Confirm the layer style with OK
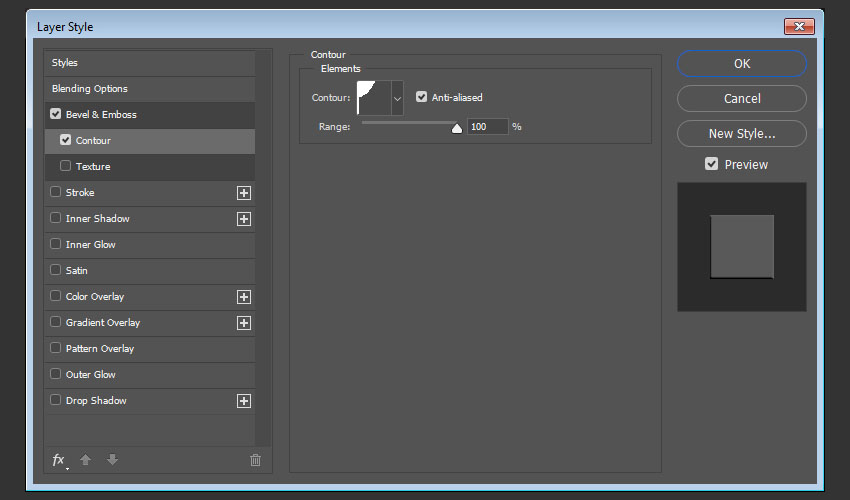The height and width of the screenshot is (500, 850). [x=741, y=63]
